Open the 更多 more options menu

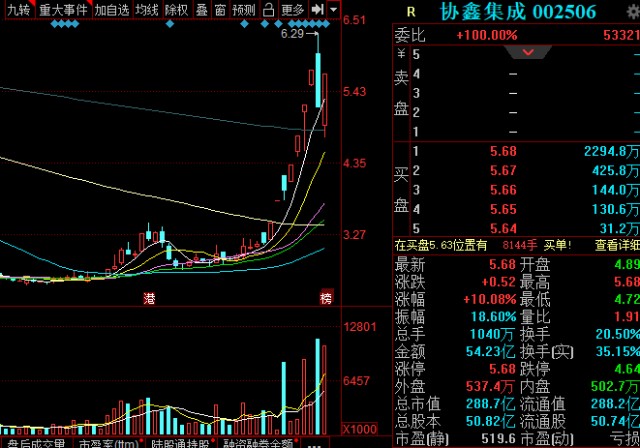(292, 10)
